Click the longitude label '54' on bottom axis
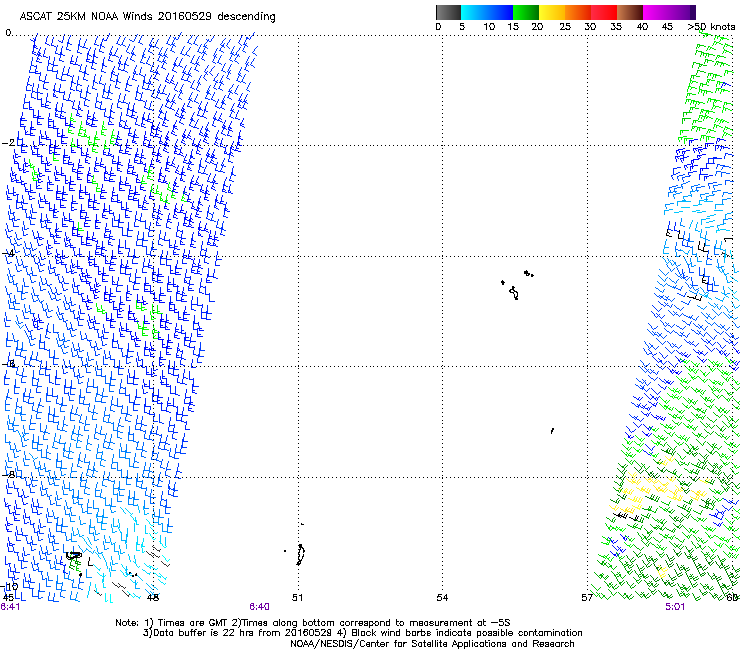This screenshot has width=740, height=650. [x=442, y=598]
